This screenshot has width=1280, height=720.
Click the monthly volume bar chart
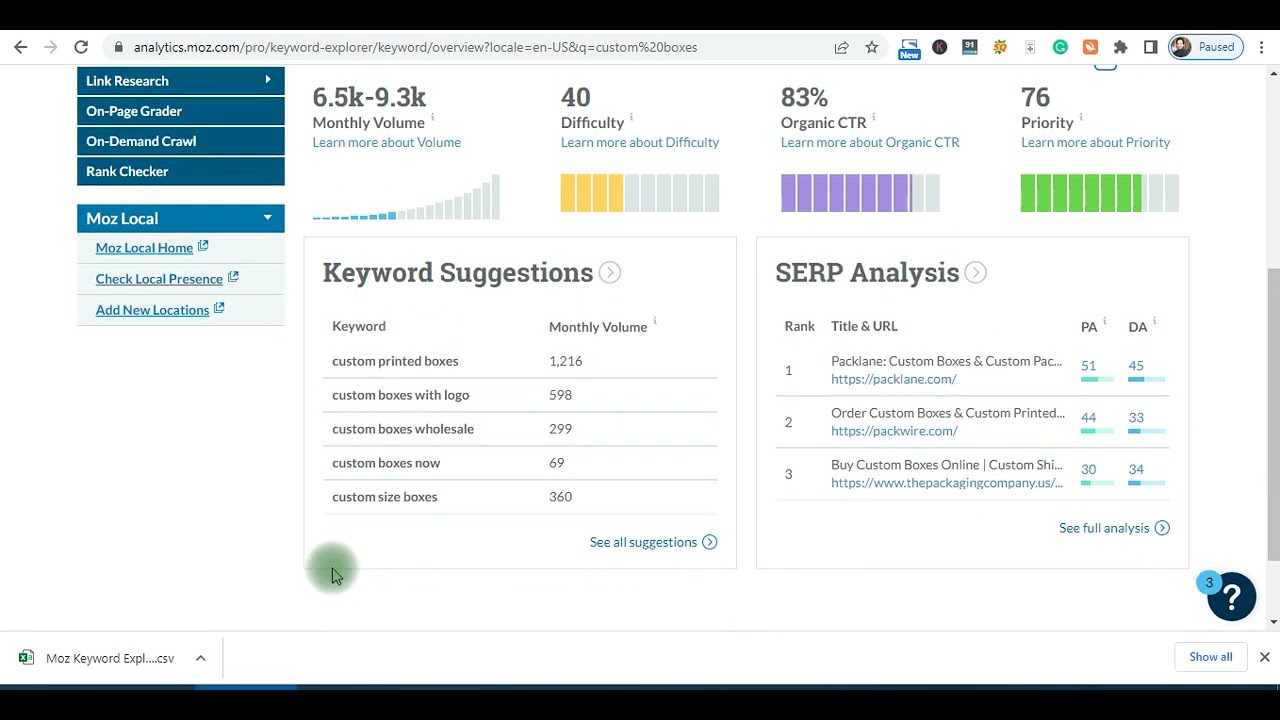point(406,197)
